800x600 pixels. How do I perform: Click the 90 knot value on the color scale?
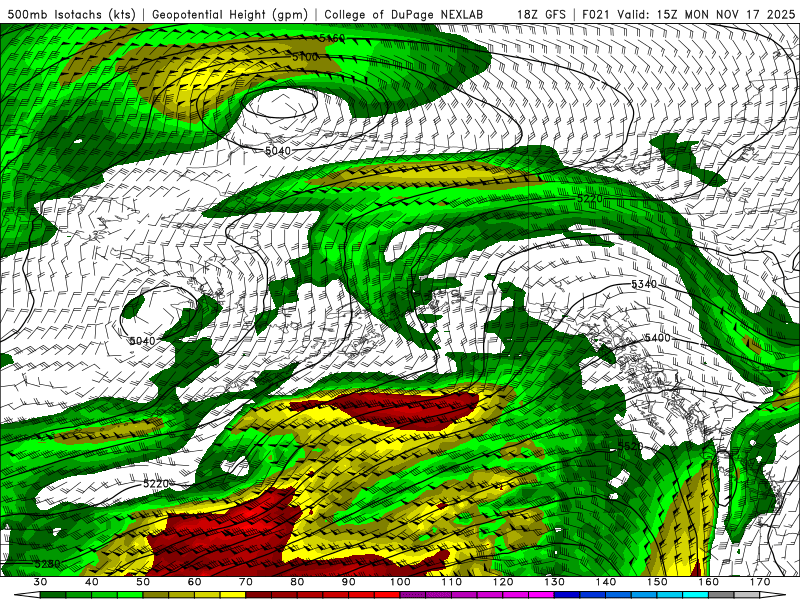click(349, 582)
